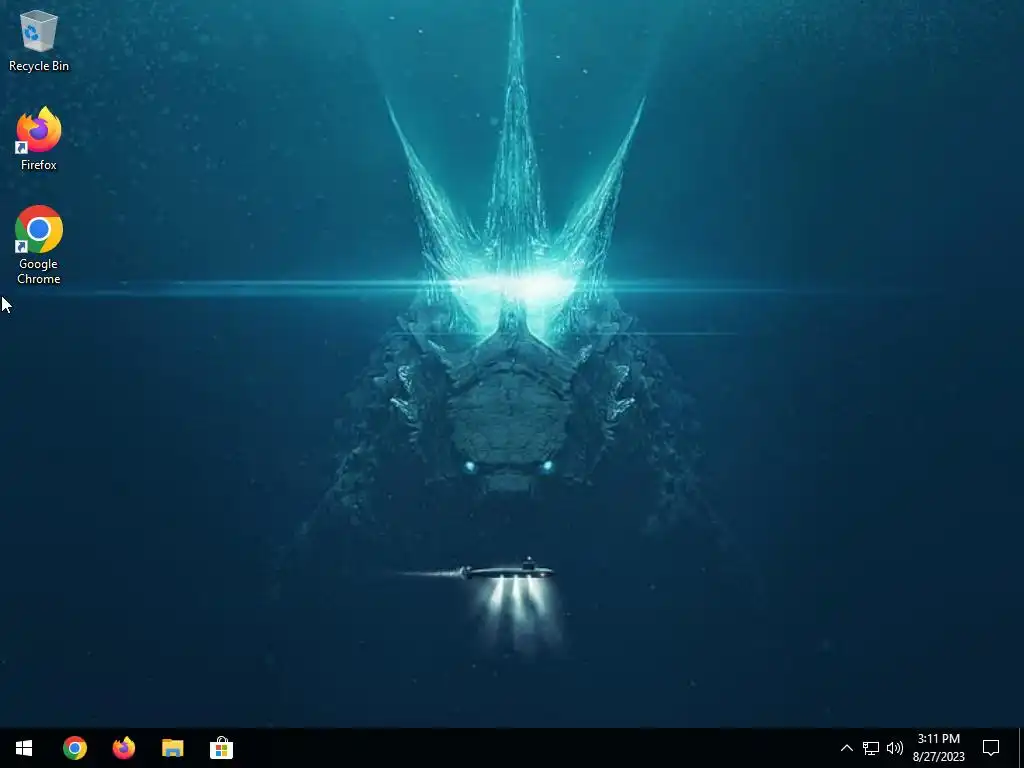Open the network status tray icon

871,748
